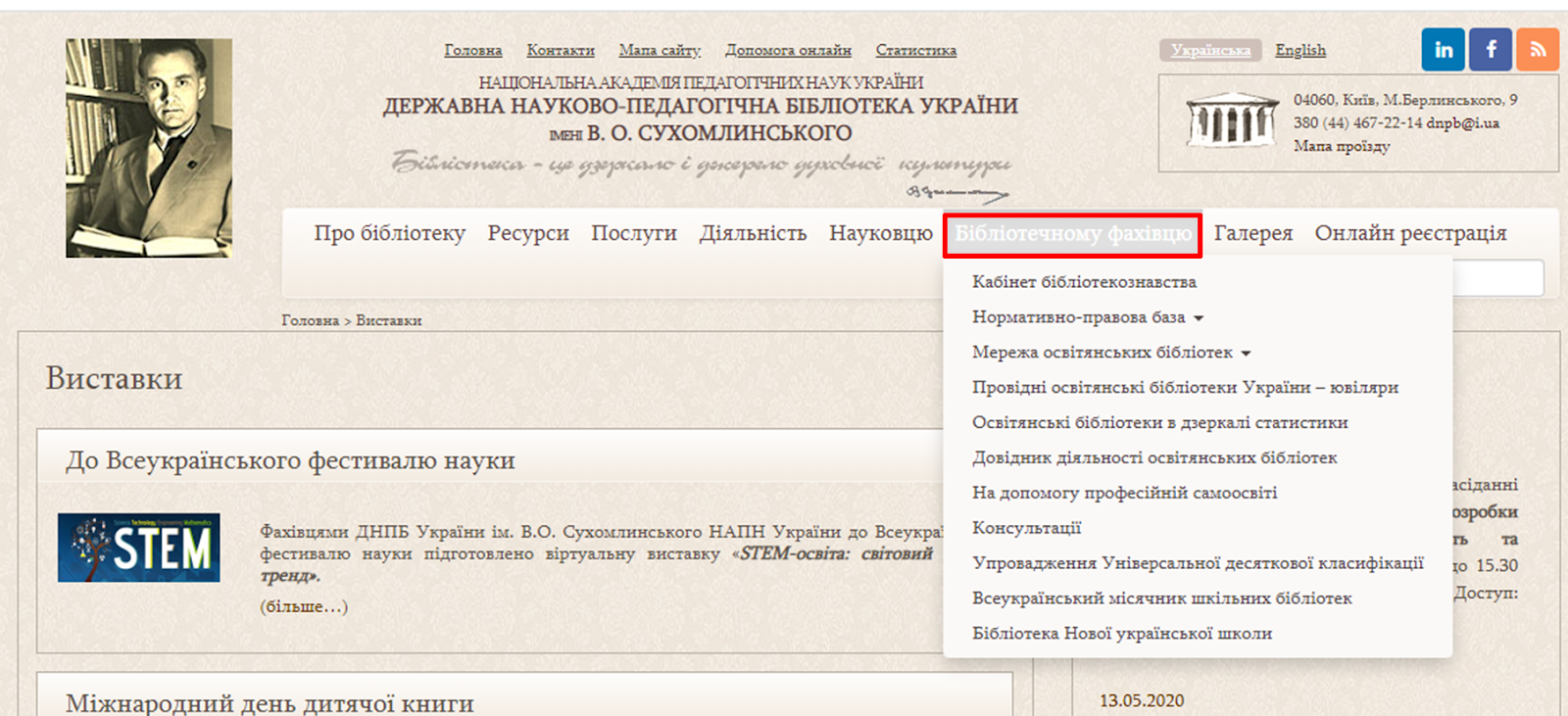This screenshot has width=1568, height=716.
Task: Select На допомогу професійній самоосвіті
Action: (x=1124, y=494)
